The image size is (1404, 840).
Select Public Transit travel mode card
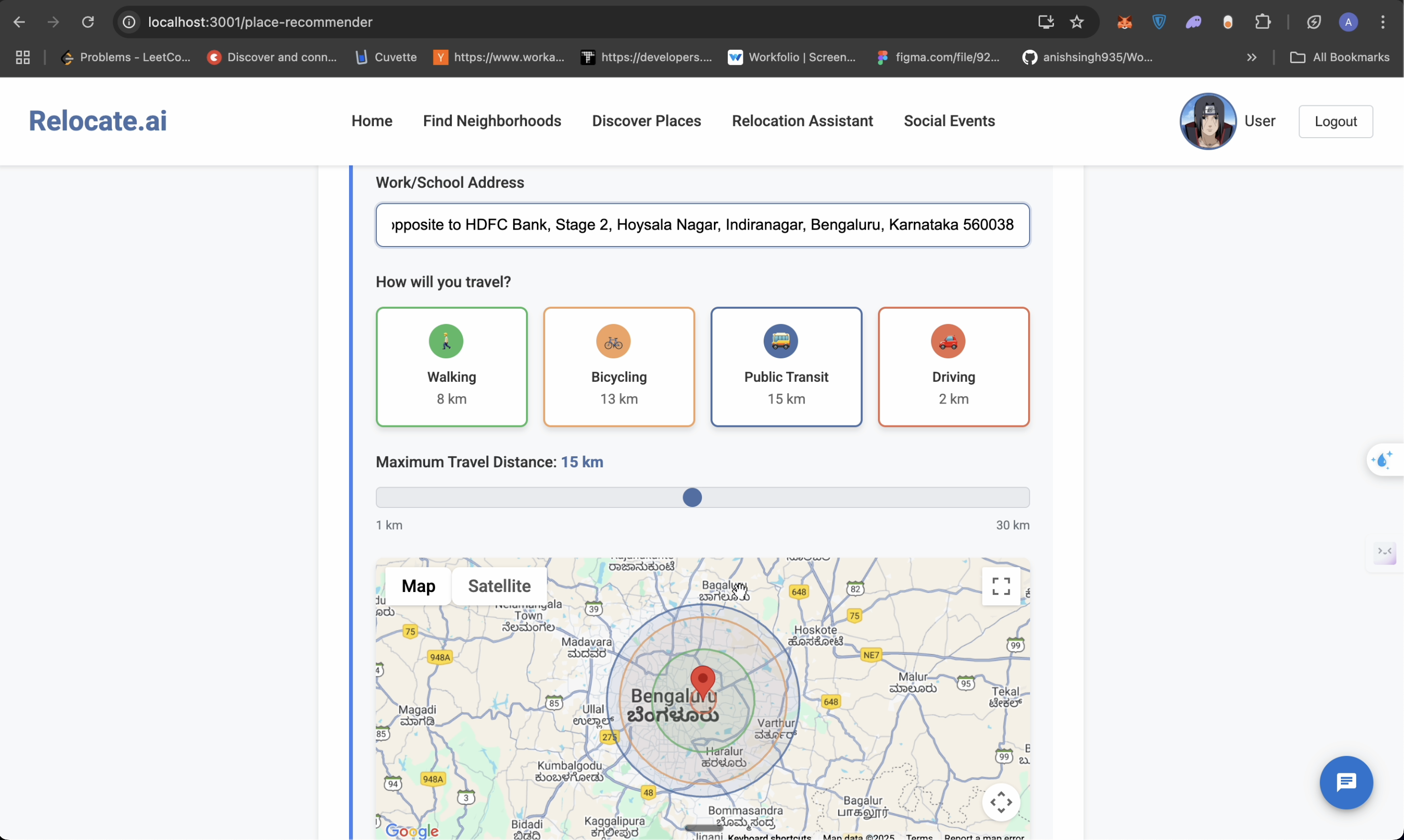(x=787, y=367)
